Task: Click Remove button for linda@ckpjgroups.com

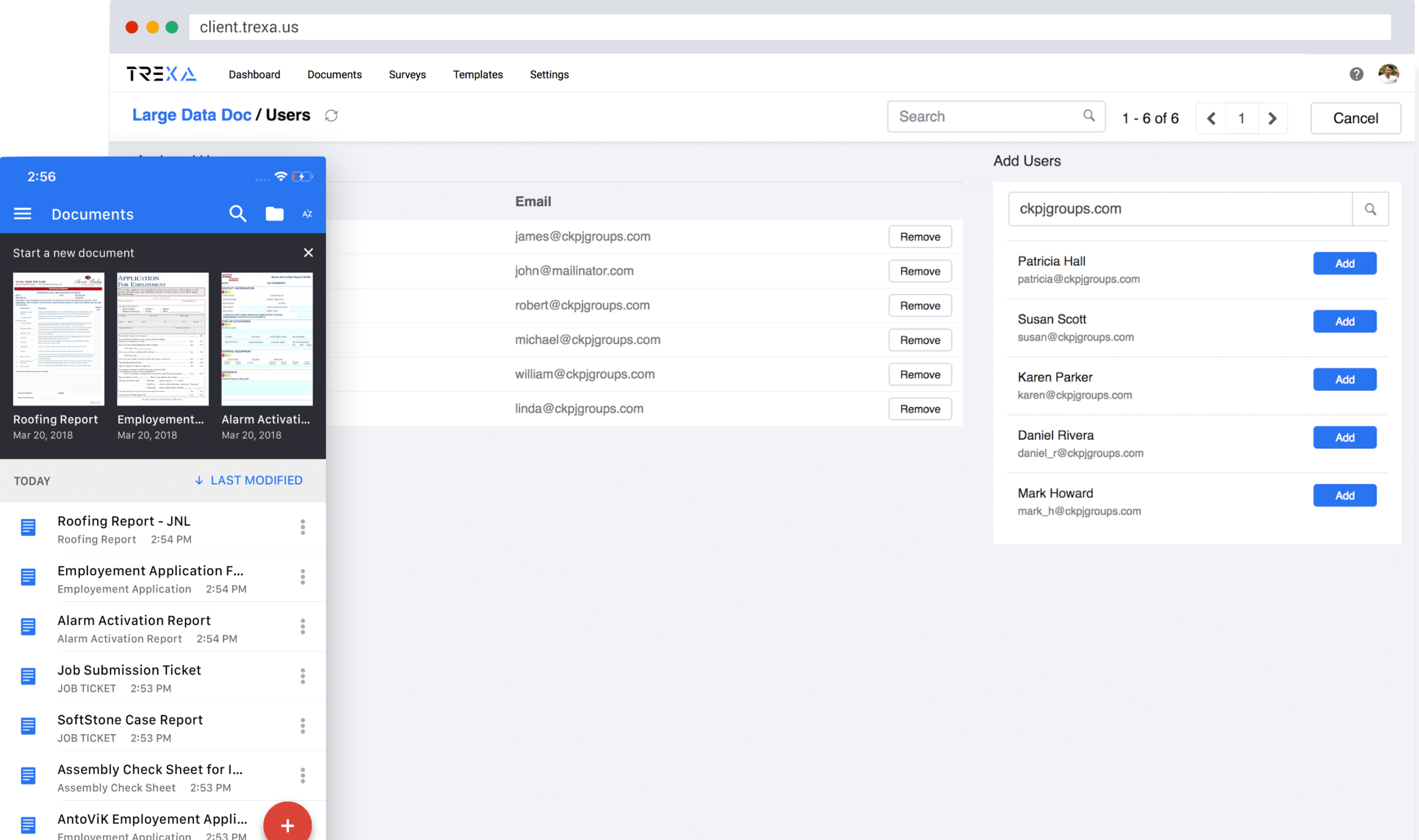Action: click(919, 409)
